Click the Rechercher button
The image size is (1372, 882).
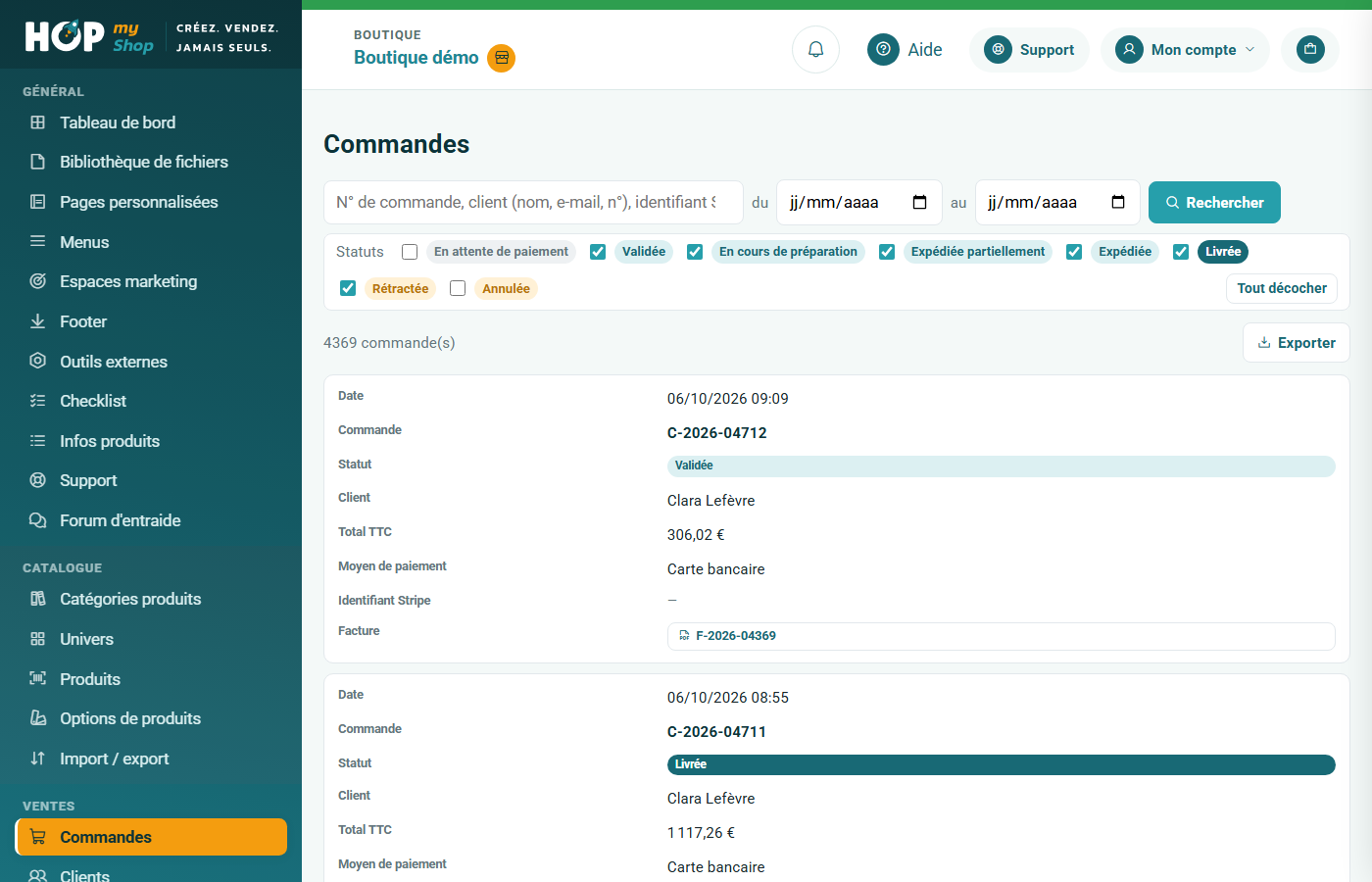(x=1214, y=202)
